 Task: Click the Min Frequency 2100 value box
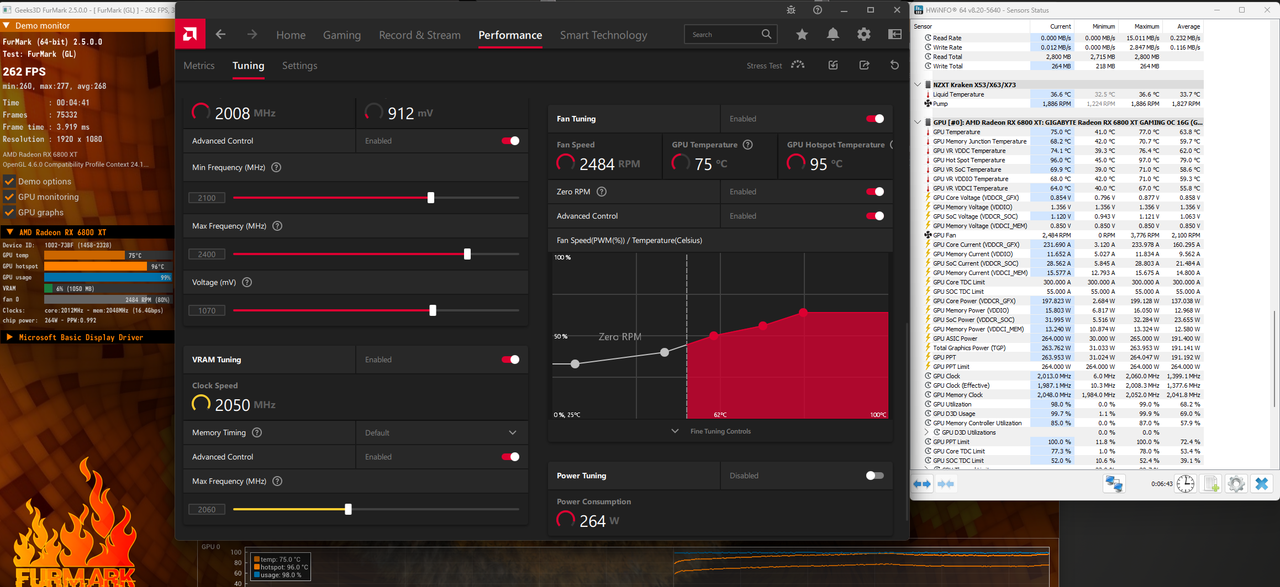[x=207, y=198]
